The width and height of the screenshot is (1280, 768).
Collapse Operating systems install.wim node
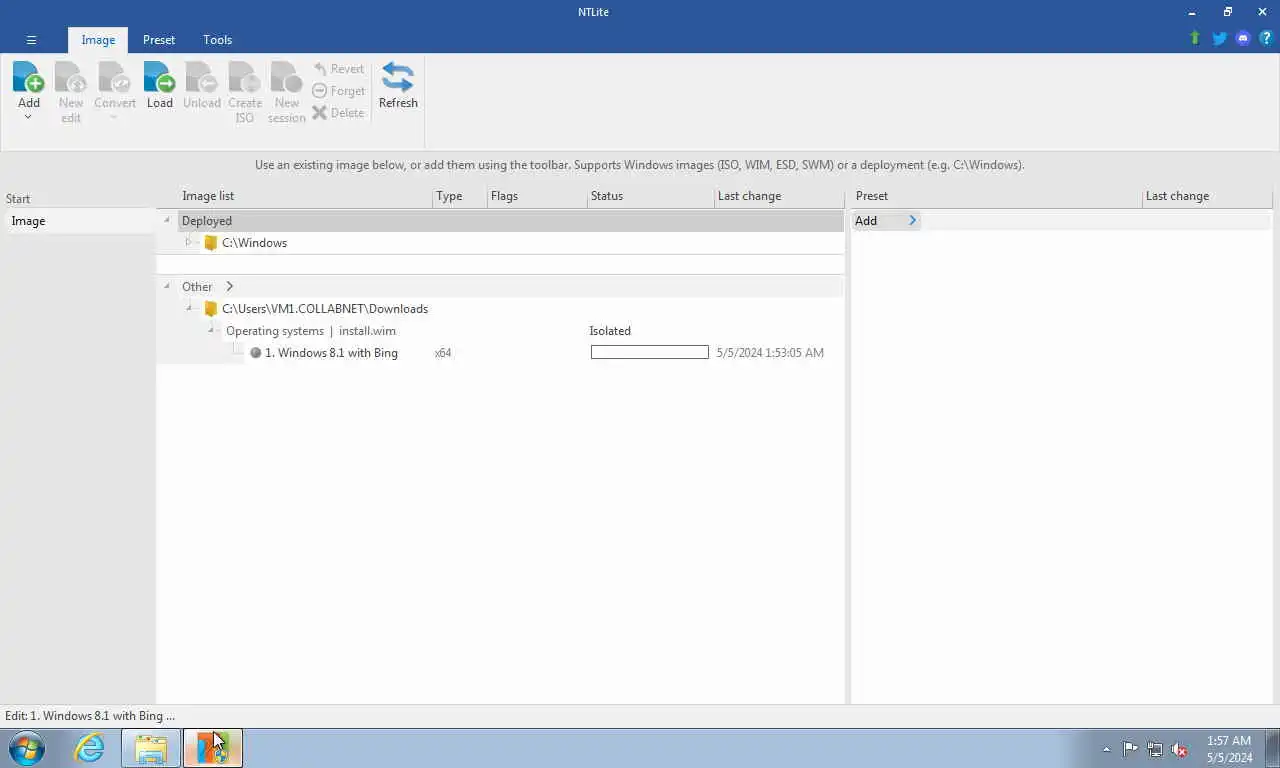(x=212, y=330)
